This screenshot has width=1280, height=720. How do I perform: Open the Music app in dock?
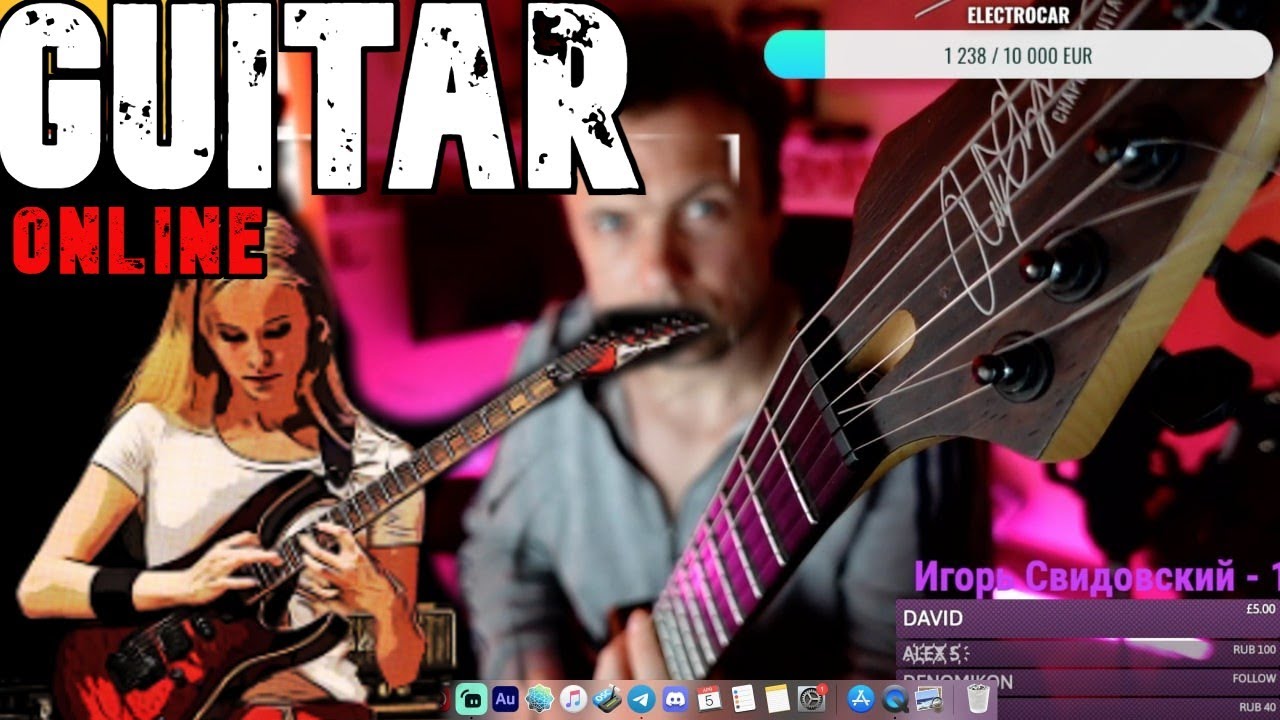pyautogui.click(x=573, y=700)
